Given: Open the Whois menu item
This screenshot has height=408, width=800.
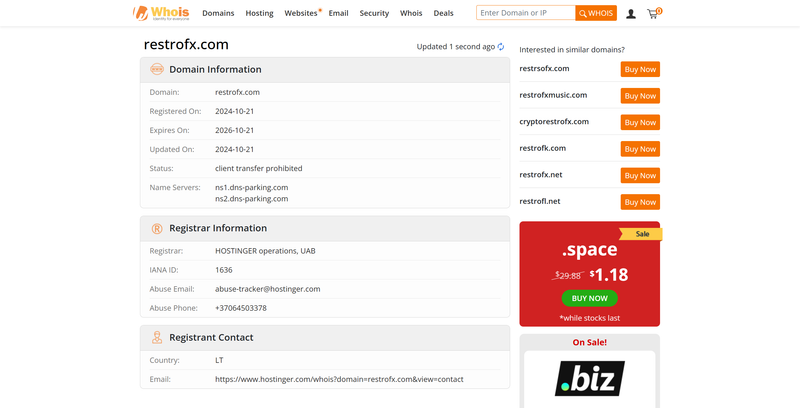Looking at the screenshot, I should [x=411, y=13].
